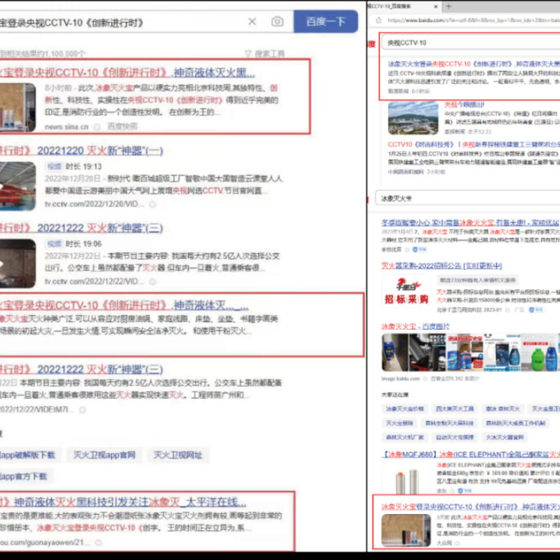Open image search via the camera icon
The height and width of the screenshot is (560, 560).
tap(277, 22)
